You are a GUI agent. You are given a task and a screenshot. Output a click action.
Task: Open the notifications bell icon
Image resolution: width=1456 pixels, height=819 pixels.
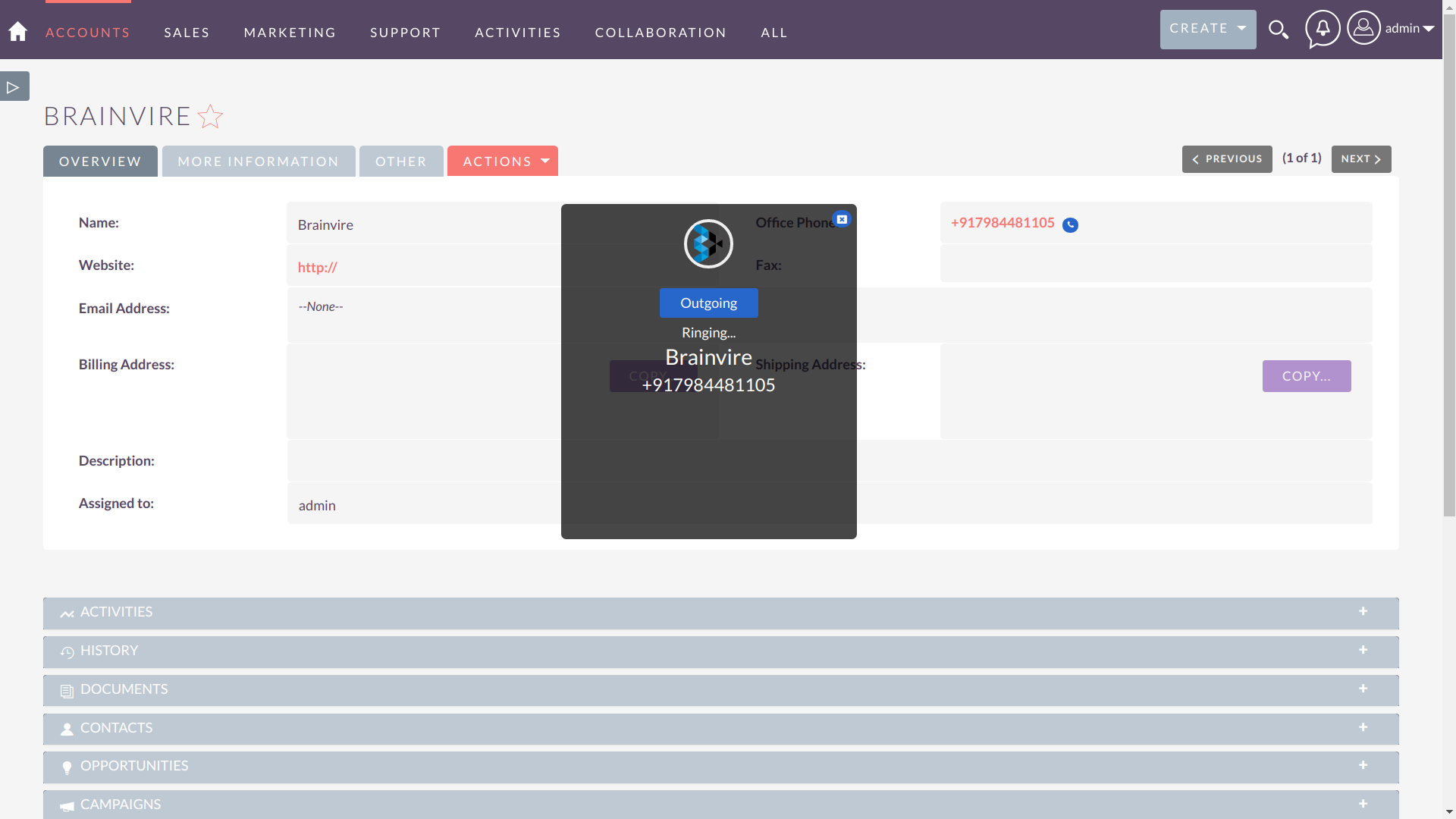click(x=1323, y=29)
